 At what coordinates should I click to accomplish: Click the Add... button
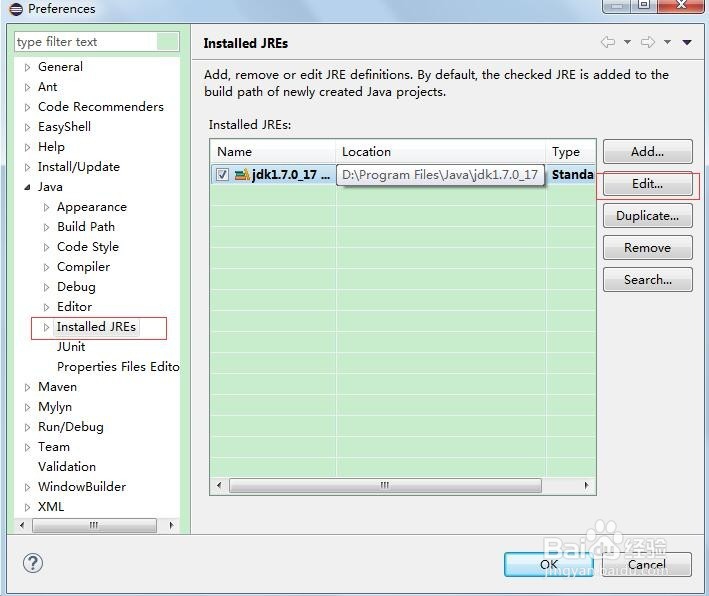click(648, 151)
